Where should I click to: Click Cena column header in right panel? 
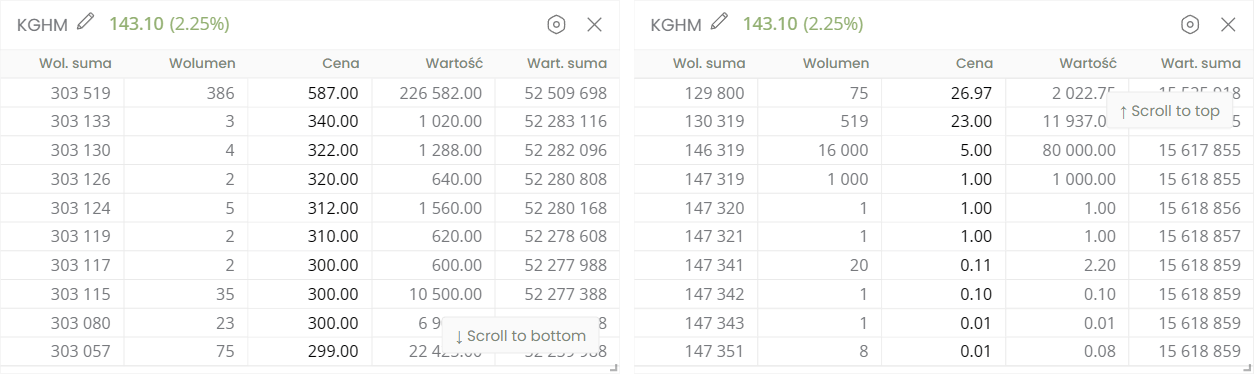point(974,63)
